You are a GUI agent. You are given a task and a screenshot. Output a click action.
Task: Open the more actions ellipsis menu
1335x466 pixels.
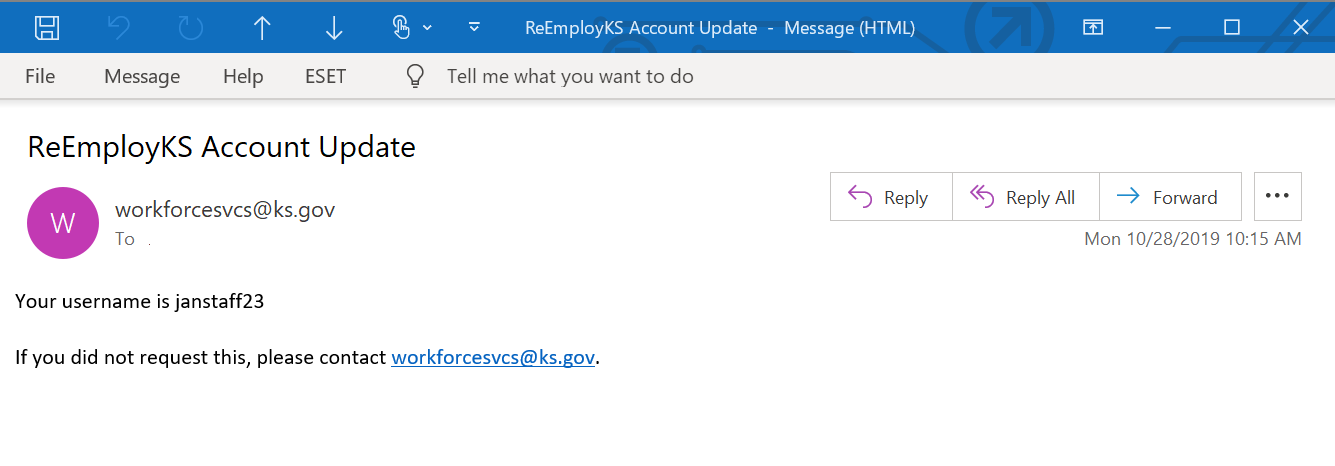[1278, 196]
